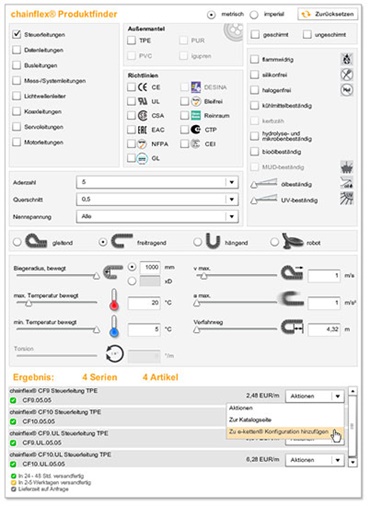Click the Biegeradius bewegt slider handle

[x=96, y=276]
